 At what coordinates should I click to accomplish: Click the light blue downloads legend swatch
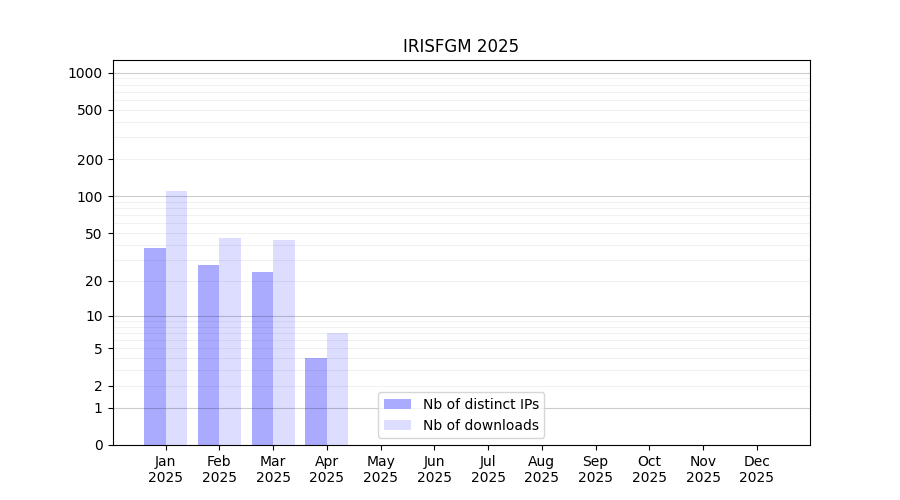point(397,425)
